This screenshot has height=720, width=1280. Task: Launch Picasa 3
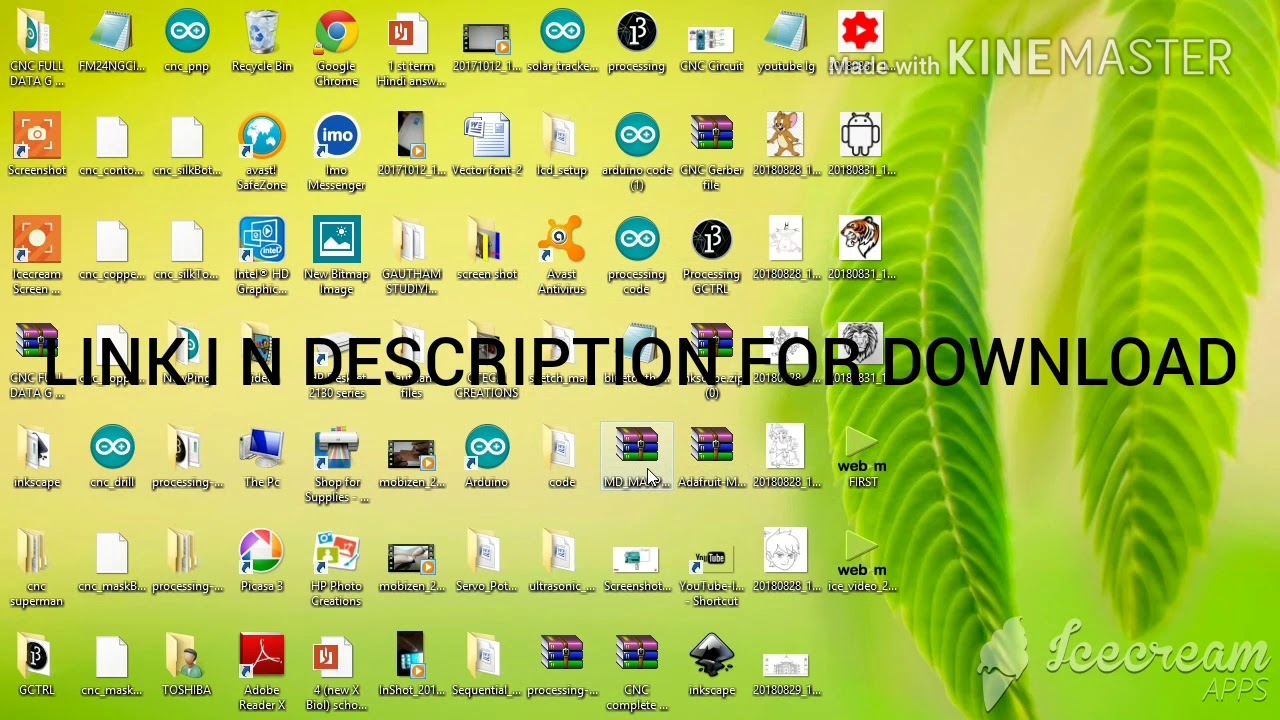tap(262, 562)
